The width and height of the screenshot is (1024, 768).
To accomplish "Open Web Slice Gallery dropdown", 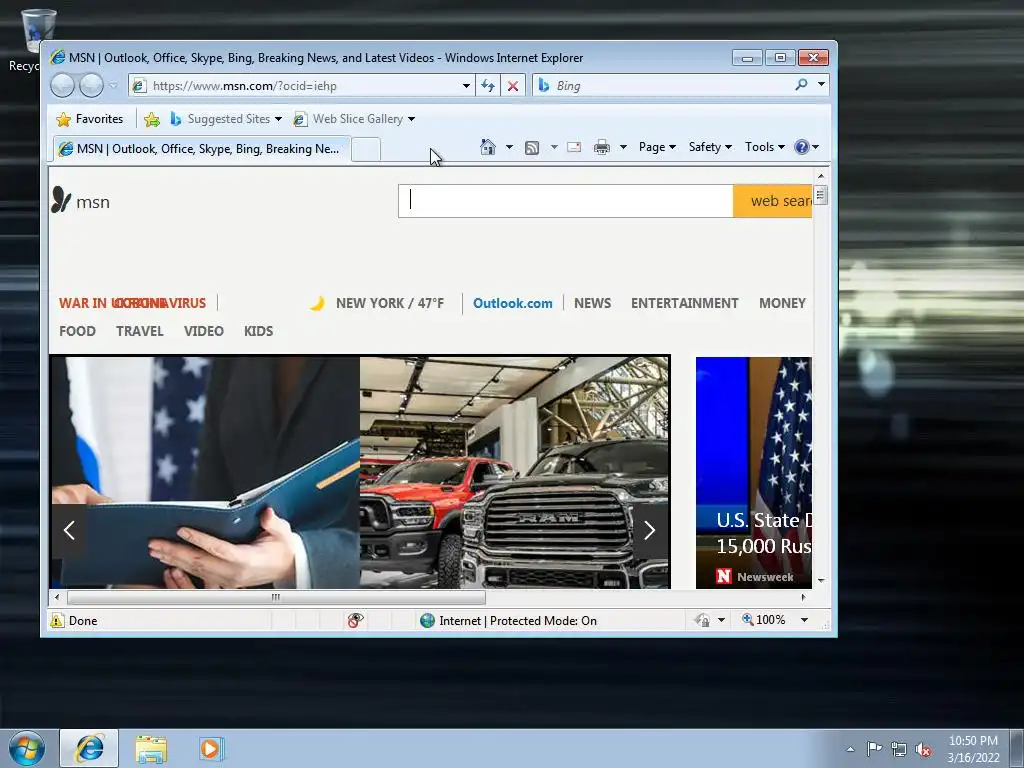I will 354,119.
